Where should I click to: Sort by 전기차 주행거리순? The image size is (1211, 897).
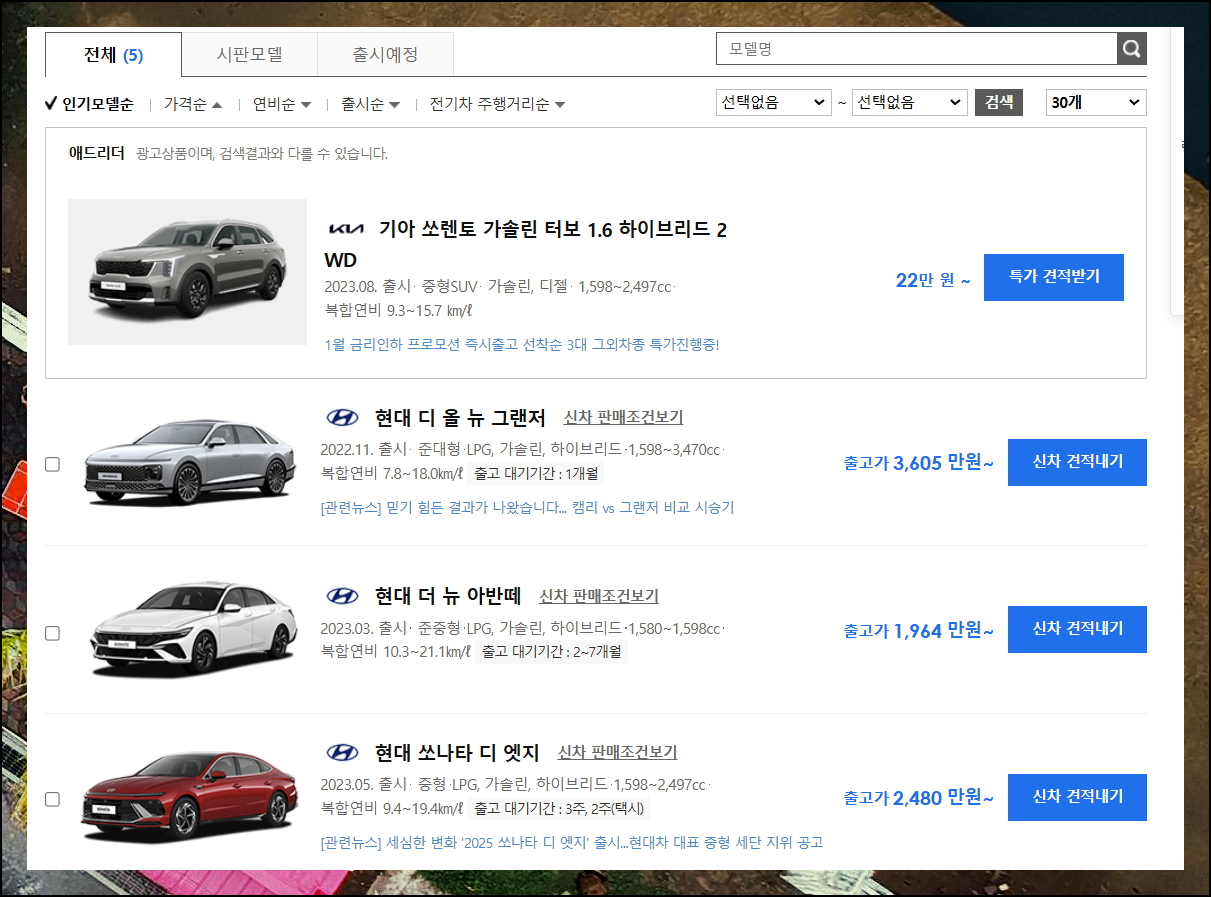tap(497, 104)
